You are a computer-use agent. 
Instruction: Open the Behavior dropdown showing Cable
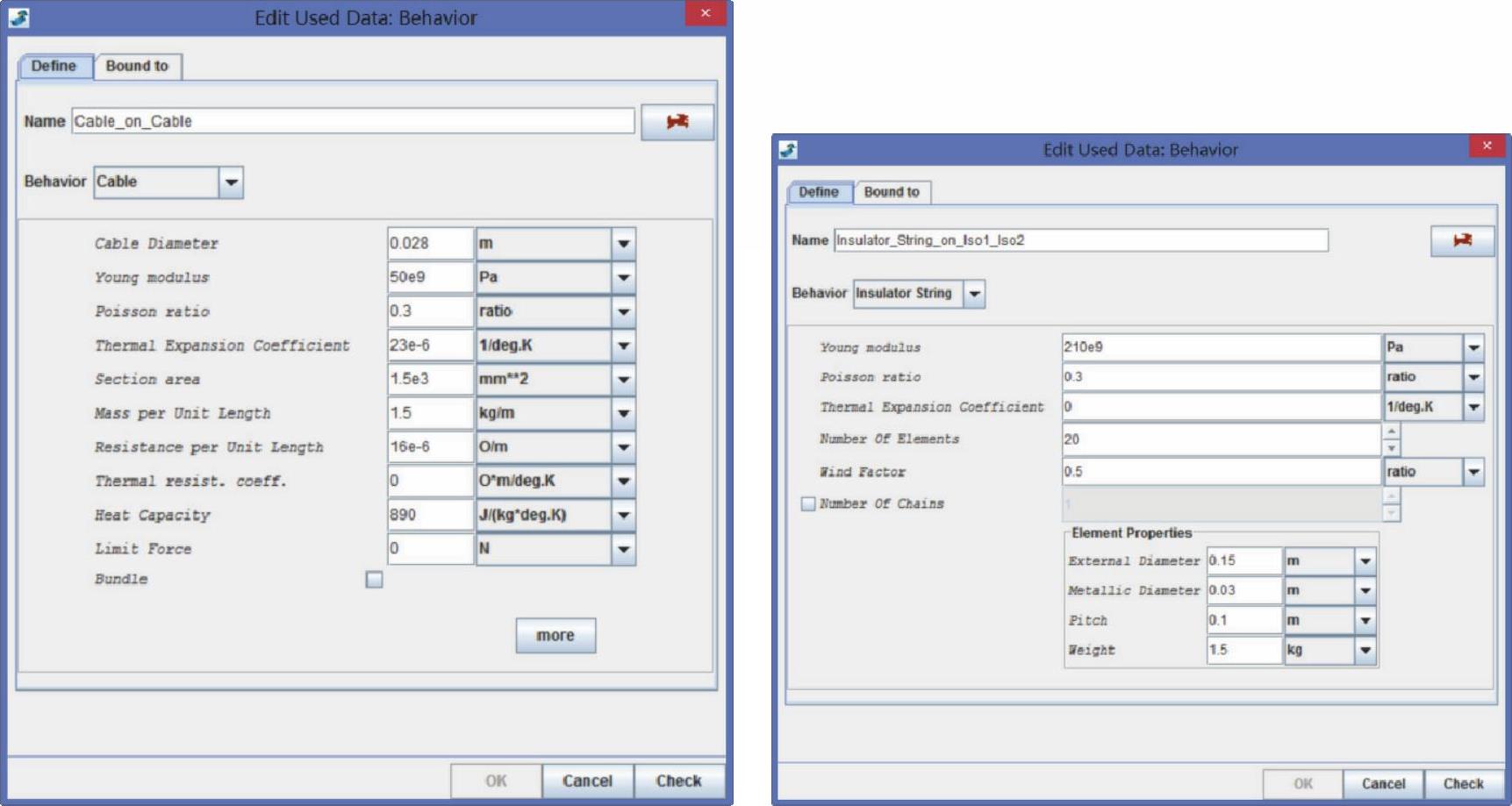[231, 182]
